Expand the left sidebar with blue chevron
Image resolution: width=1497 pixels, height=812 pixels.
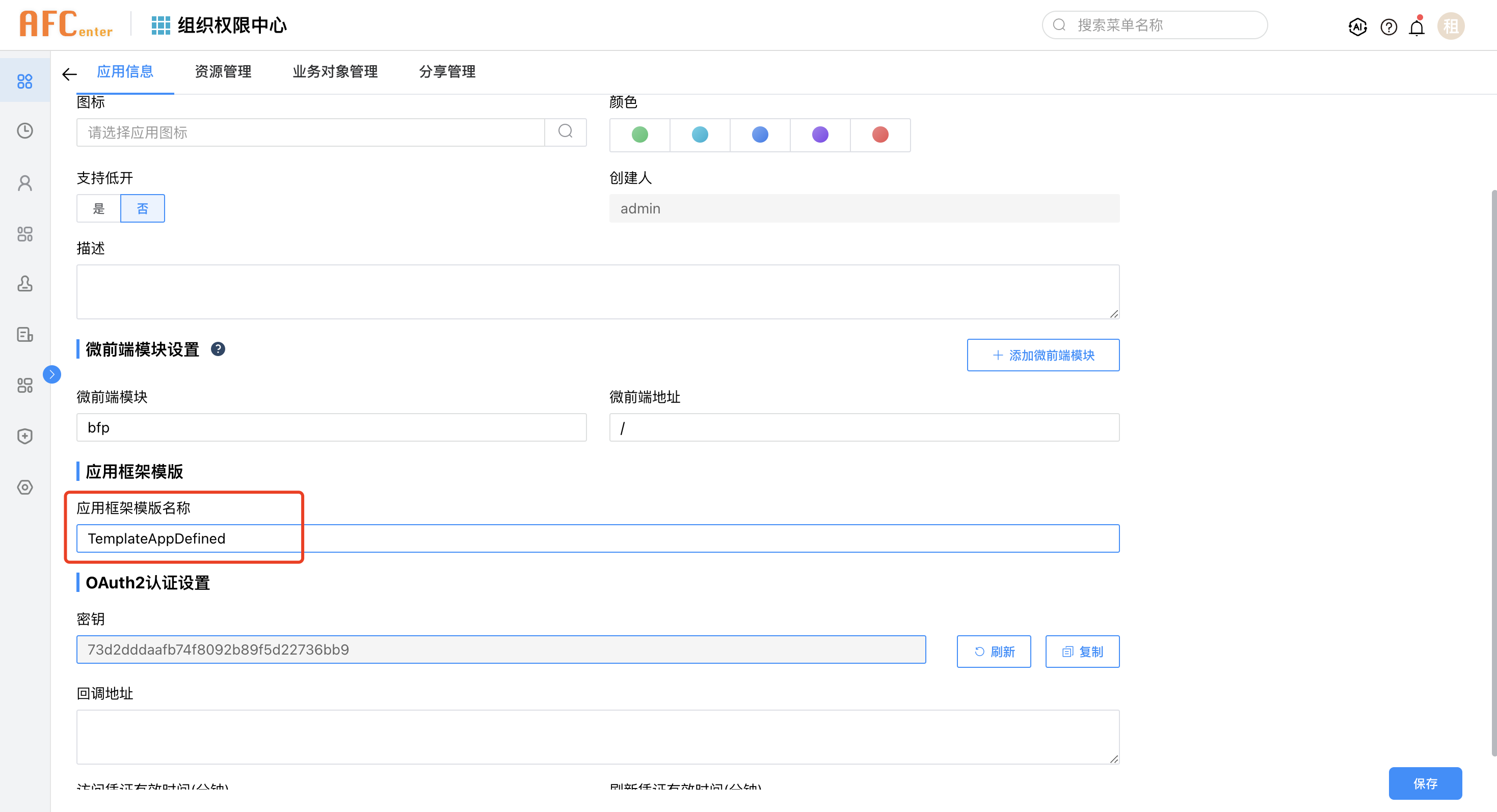[52, 374]
